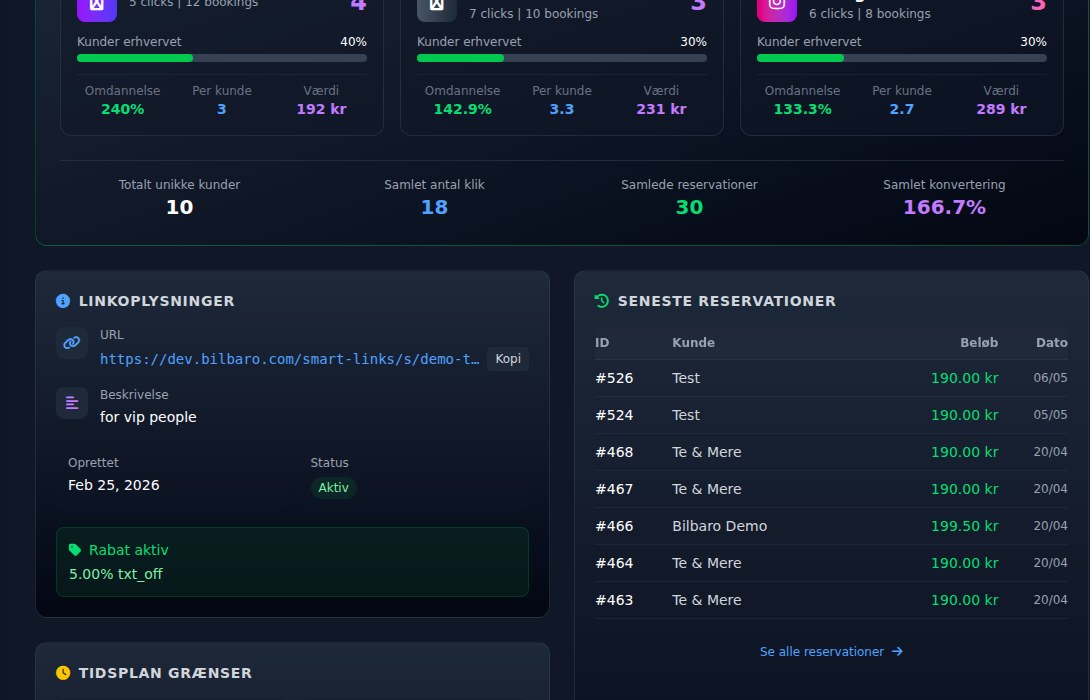Screen dimensions: 1090x700
Task: Click the Aktiv status badge
Action: coord(334,487)
